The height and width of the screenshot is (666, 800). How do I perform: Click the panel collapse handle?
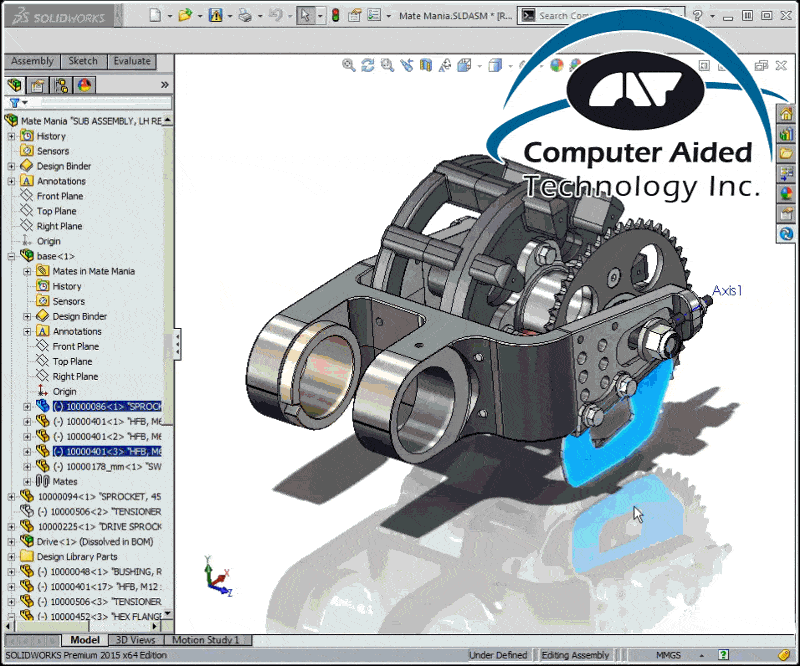click(177, 344)
